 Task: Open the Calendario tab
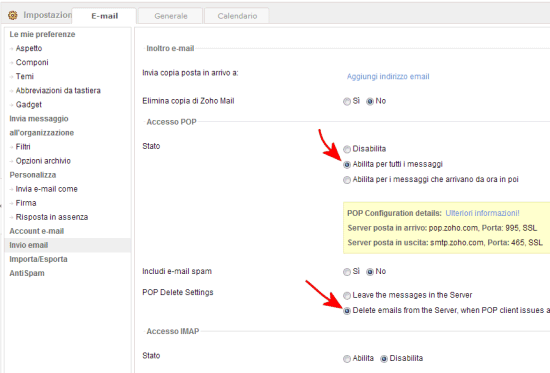pyautogui.click(x=237, y=16)
